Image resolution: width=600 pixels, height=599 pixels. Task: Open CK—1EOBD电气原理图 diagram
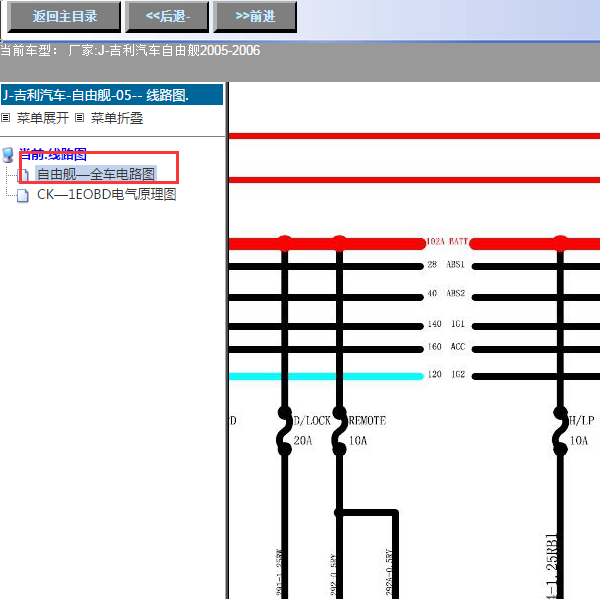[106, 194]
